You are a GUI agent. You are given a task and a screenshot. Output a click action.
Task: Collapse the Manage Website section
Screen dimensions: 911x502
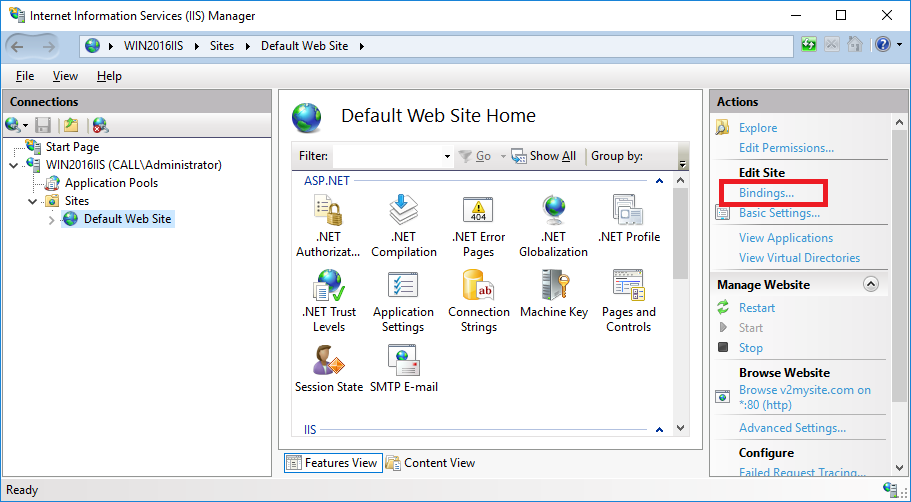[870, 284]
